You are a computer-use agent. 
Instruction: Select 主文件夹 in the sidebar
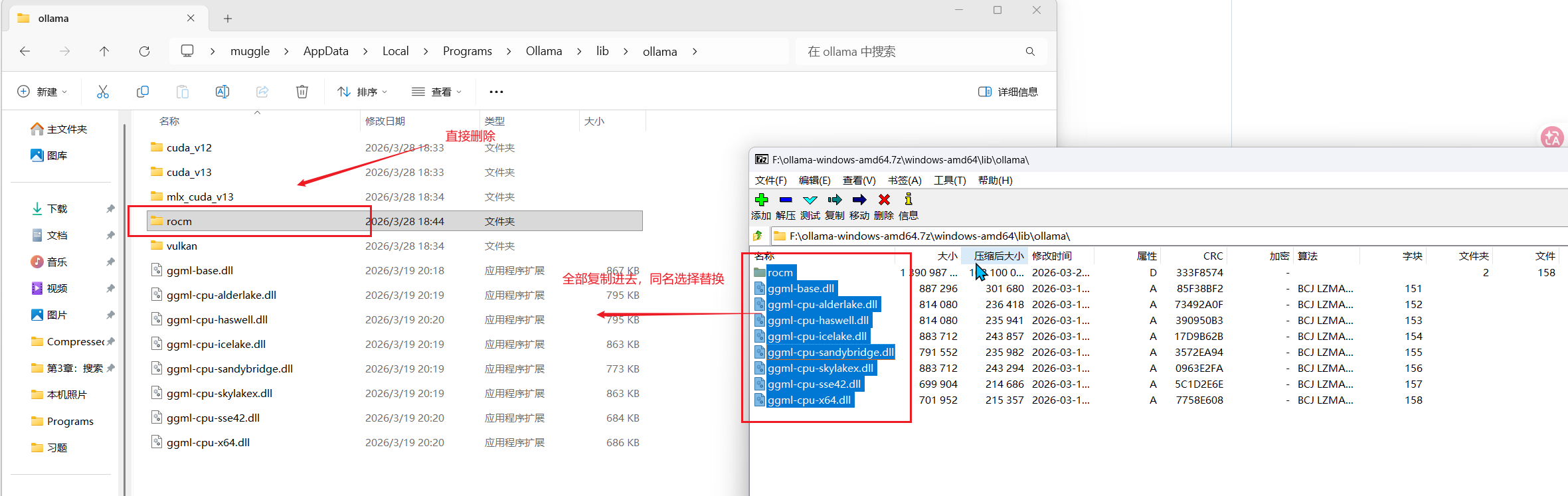60,129
